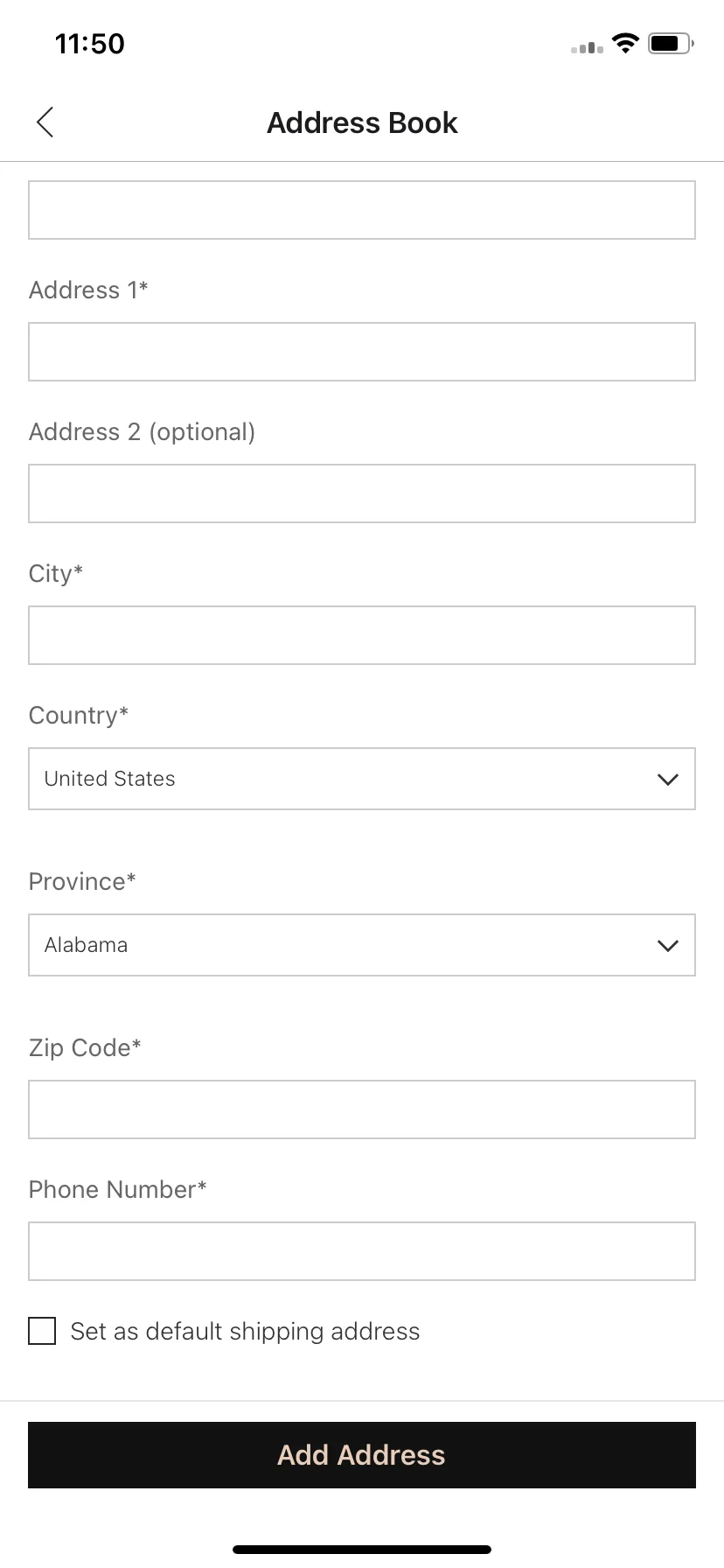Screen dimensions: 724x1568
Task: Focus the Address 2 (optional) input field
Action: [x=362, y=493]
